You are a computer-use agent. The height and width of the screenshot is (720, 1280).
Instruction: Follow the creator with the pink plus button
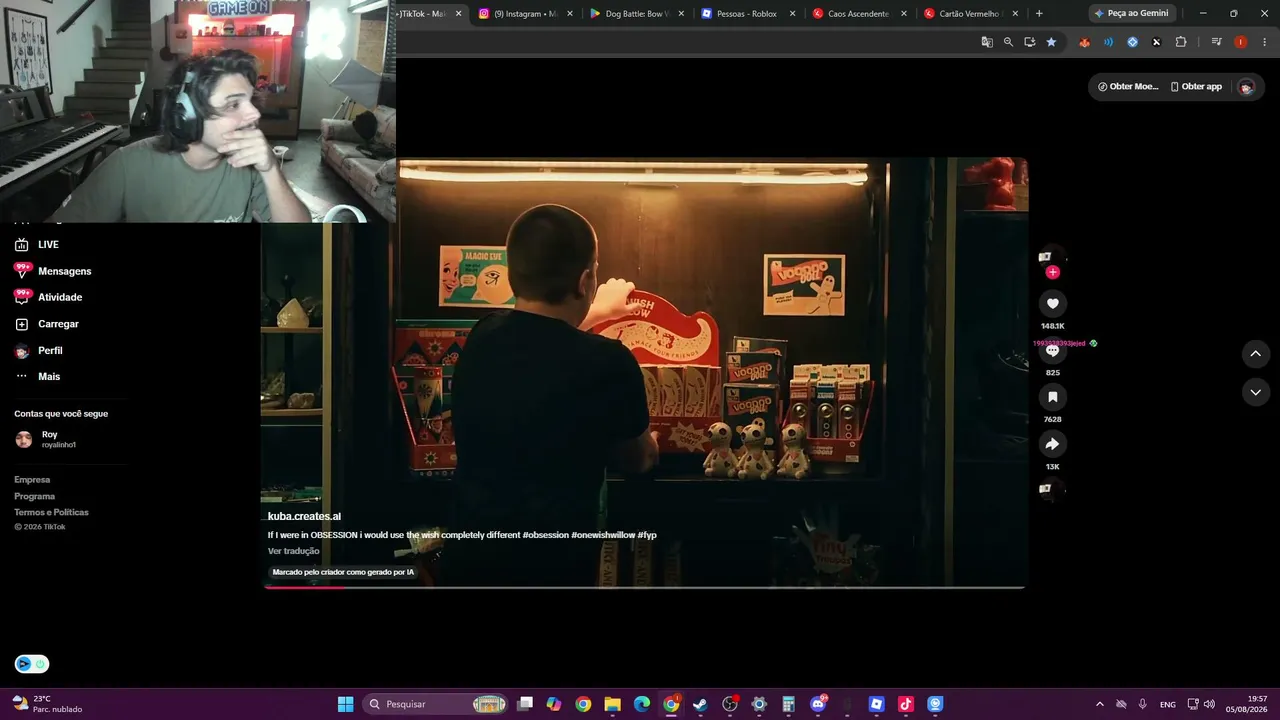1052,272
